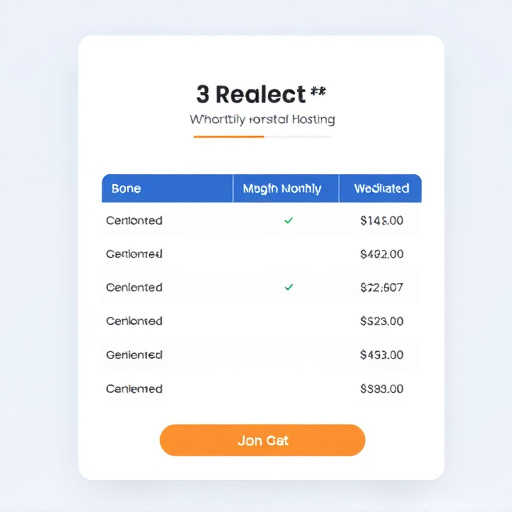Click the $323.00 price value

coord(382,321)
